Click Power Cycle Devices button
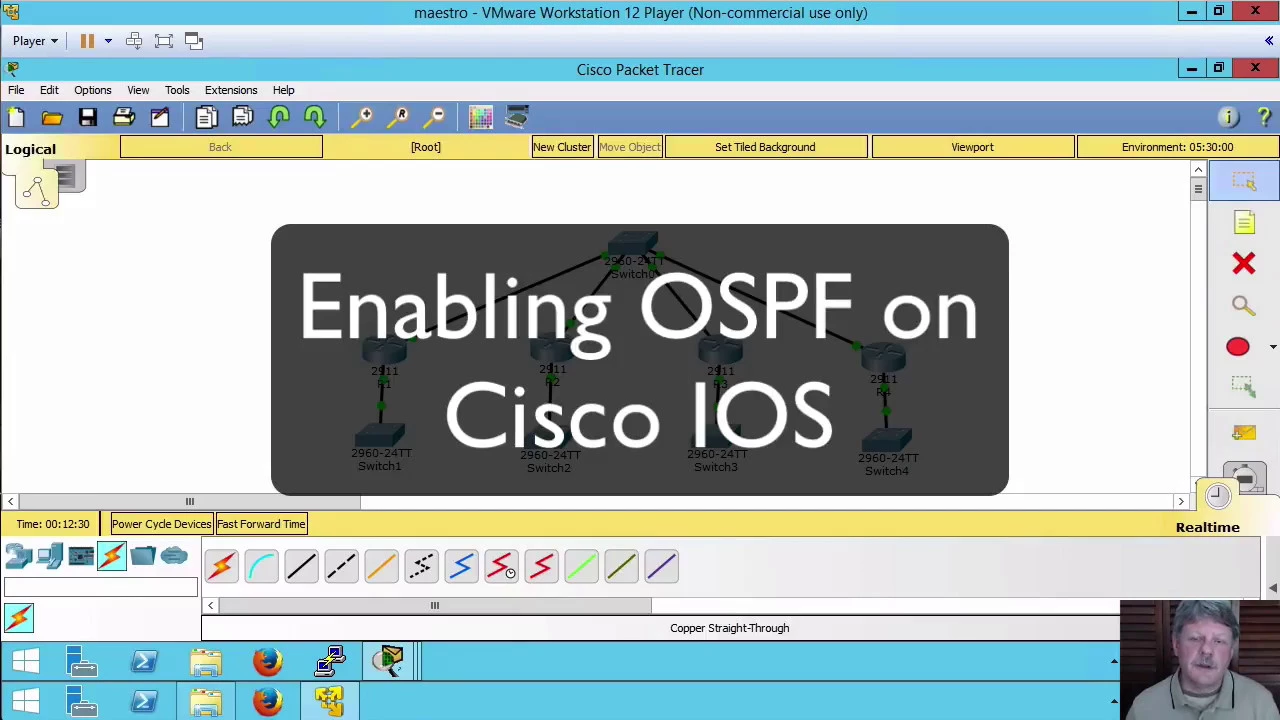Screen dimensions: 1280x720 point(161,524)
